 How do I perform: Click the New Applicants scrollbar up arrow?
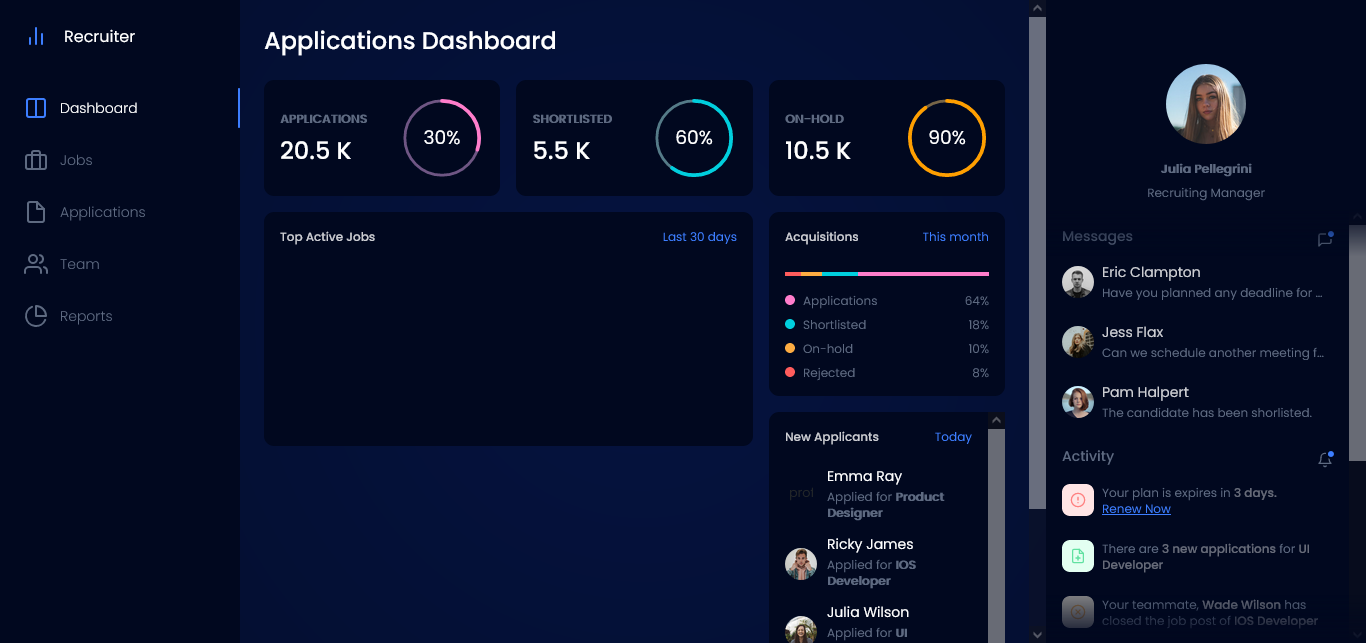click(996, 421)
